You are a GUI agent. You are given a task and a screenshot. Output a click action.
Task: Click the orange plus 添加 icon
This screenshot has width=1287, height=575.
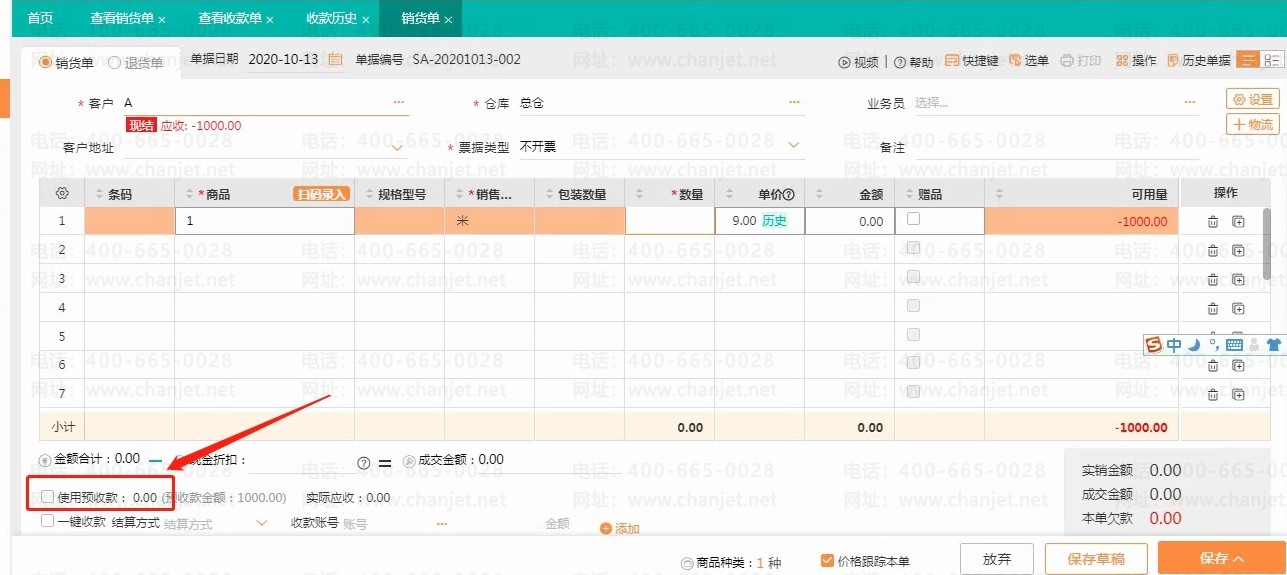[605, 528]
